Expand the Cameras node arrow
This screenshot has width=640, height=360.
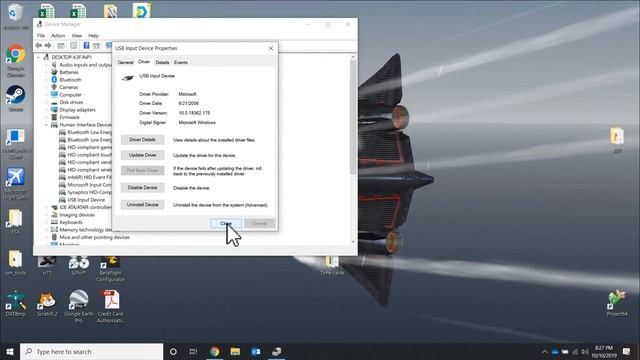[47, 87]
